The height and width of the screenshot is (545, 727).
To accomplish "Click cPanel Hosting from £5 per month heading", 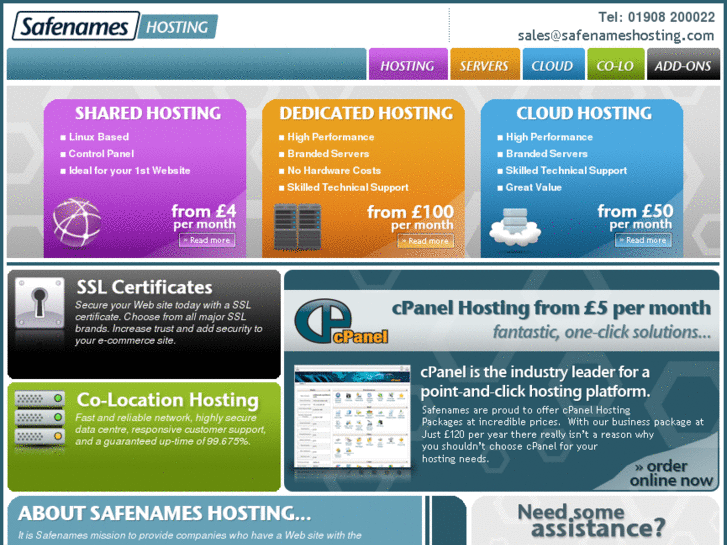I will pyautogui.click(x=551, y=308).
